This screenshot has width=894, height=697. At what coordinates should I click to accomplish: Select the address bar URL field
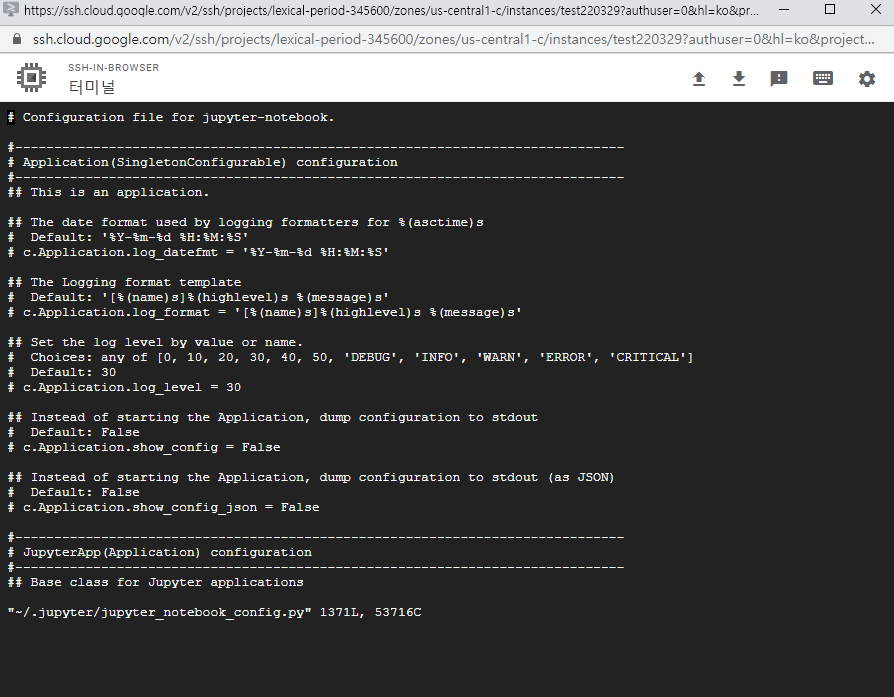coord(453,39)
